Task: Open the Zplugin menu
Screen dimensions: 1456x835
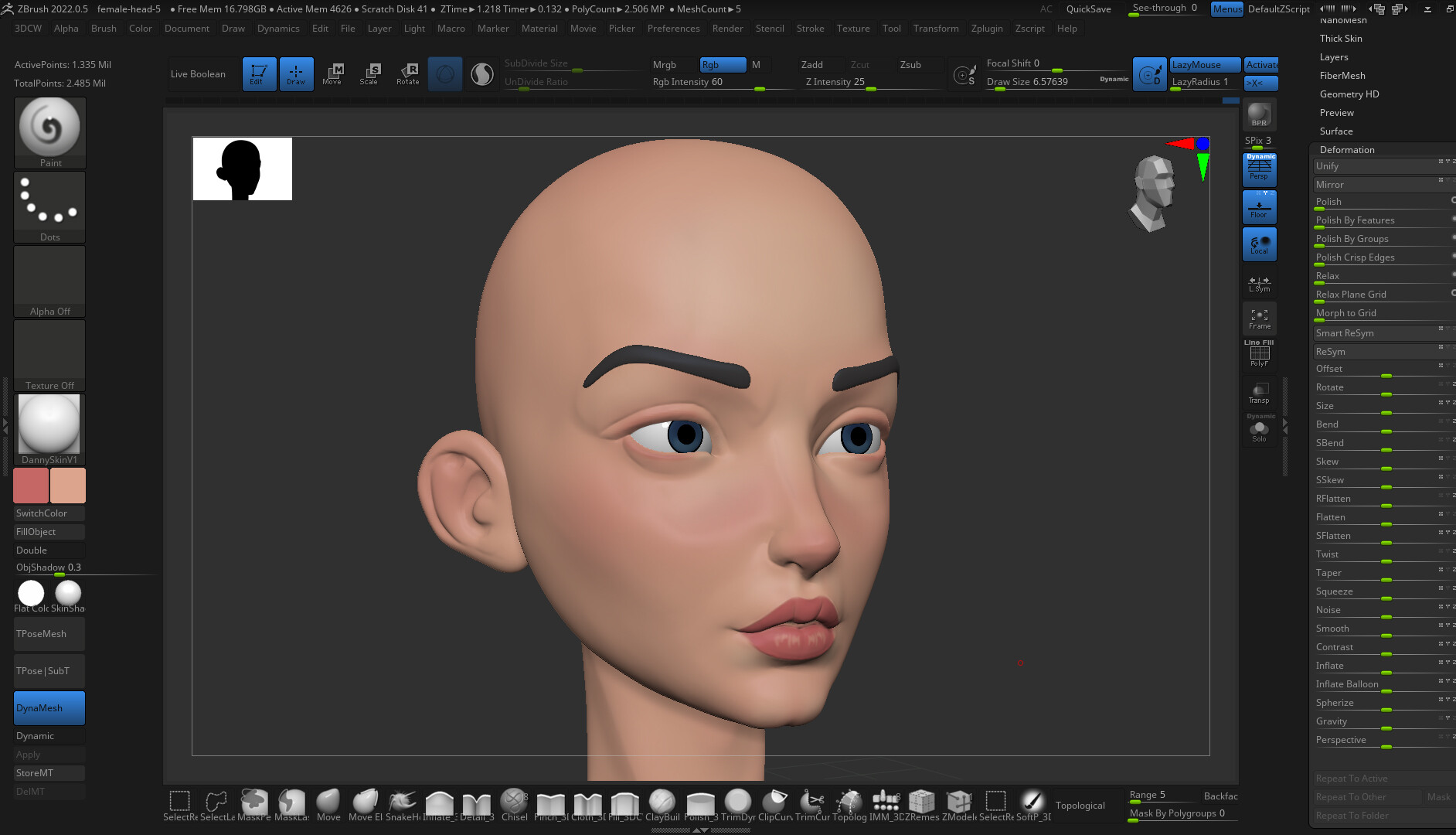Action: 987,29
